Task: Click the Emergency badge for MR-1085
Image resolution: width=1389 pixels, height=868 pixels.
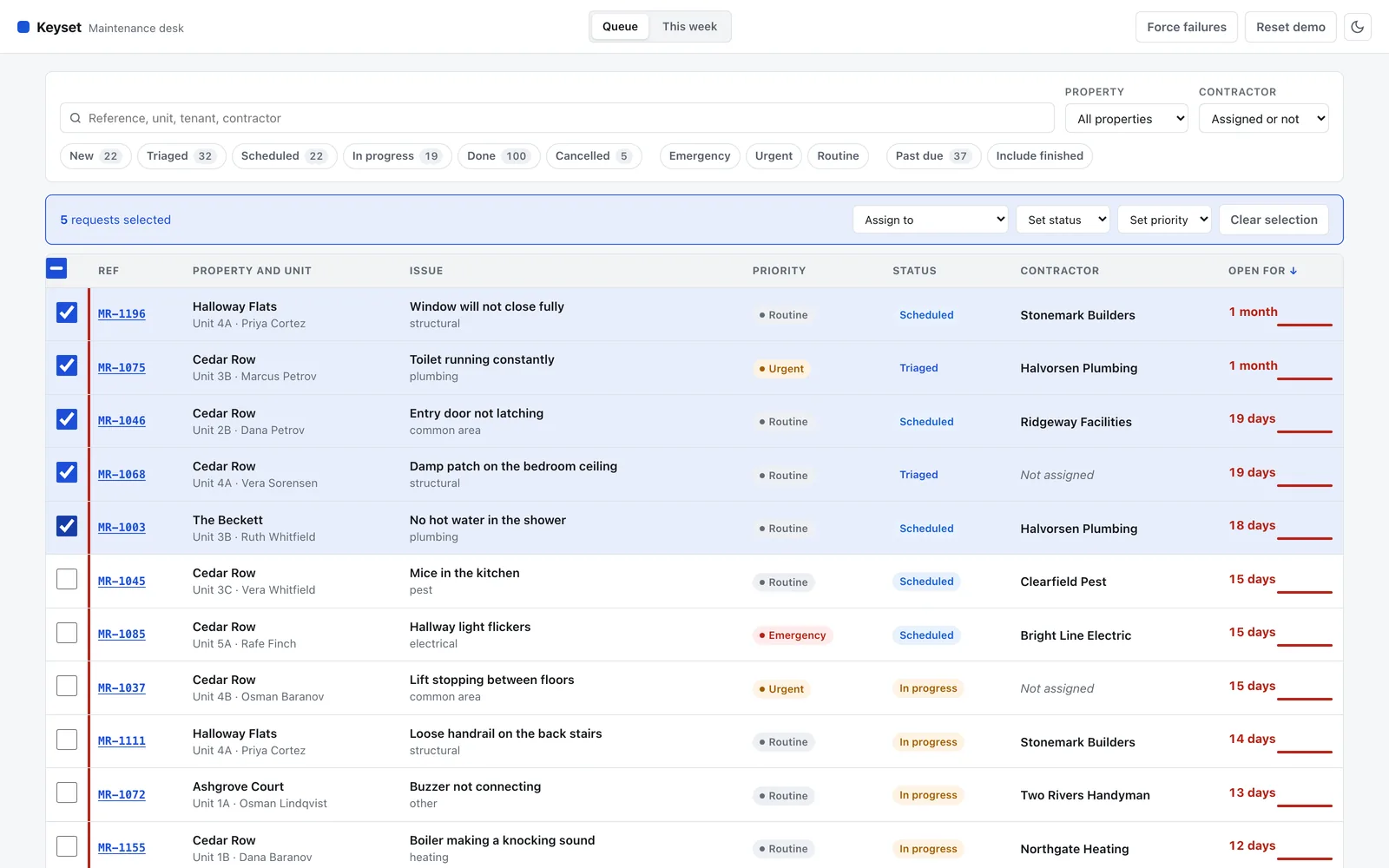Action: [793, 635]
